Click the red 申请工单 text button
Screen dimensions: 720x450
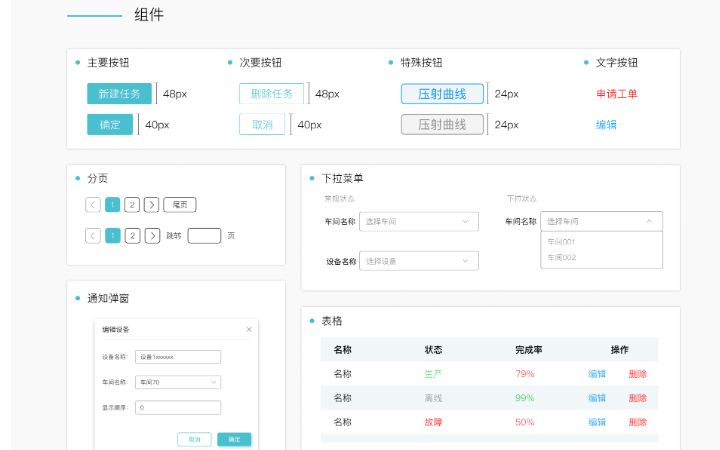coord(617,94)
